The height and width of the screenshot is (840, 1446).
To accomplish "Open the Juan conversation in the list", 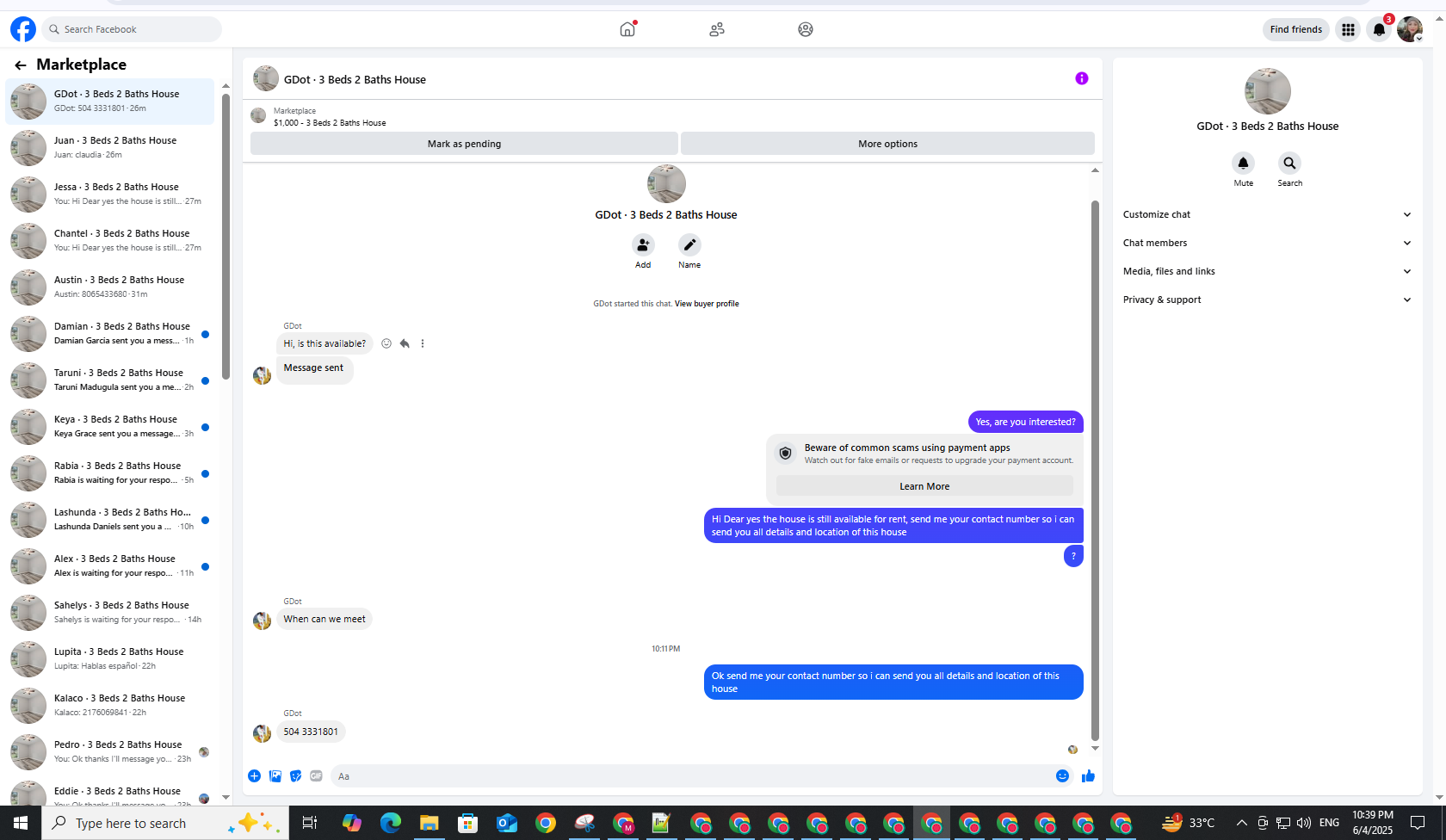I will click(x=110, y=148).
